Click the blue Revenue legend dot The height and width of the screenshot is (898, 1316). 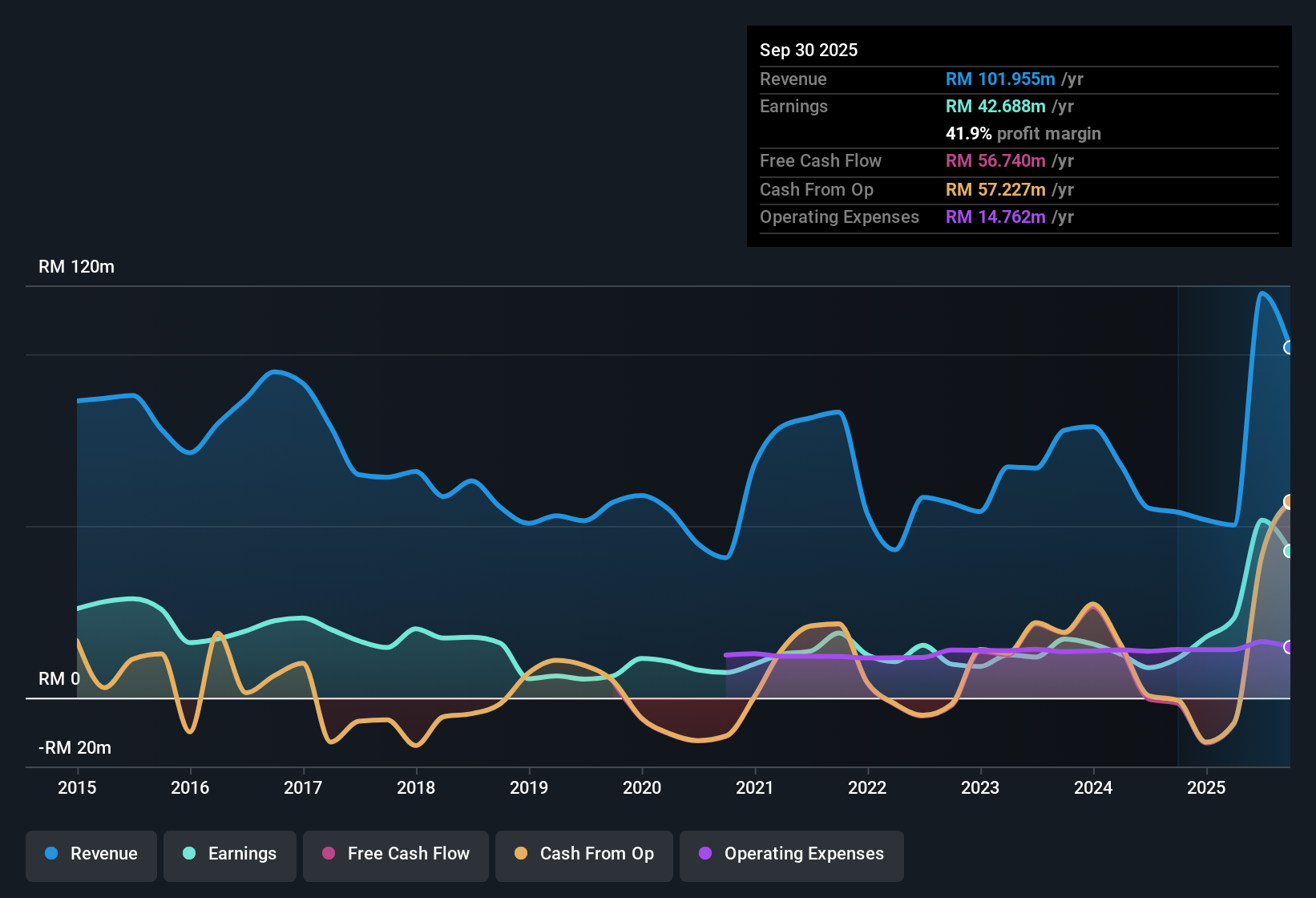(x=50, y=854)
